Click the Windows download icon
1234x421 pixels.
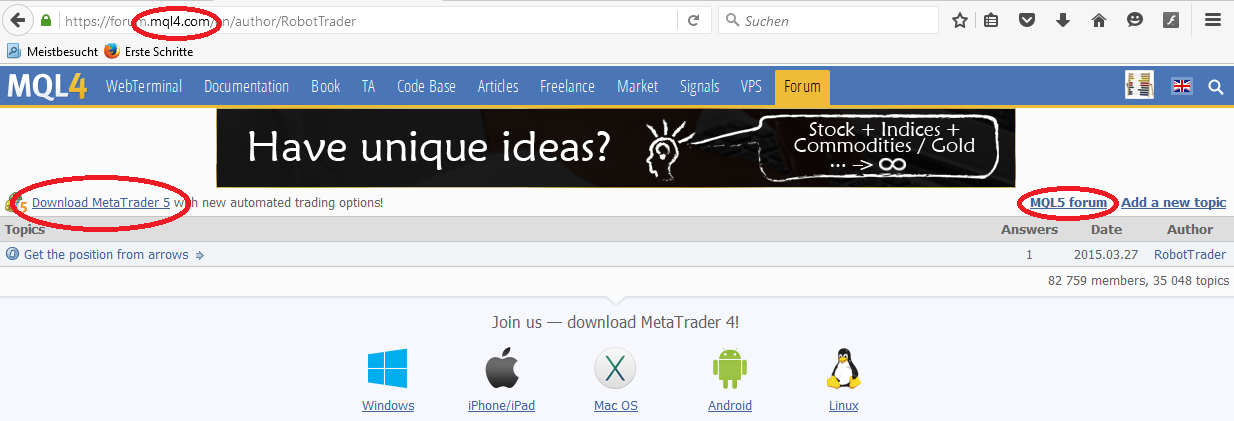(x=387, y=368)
